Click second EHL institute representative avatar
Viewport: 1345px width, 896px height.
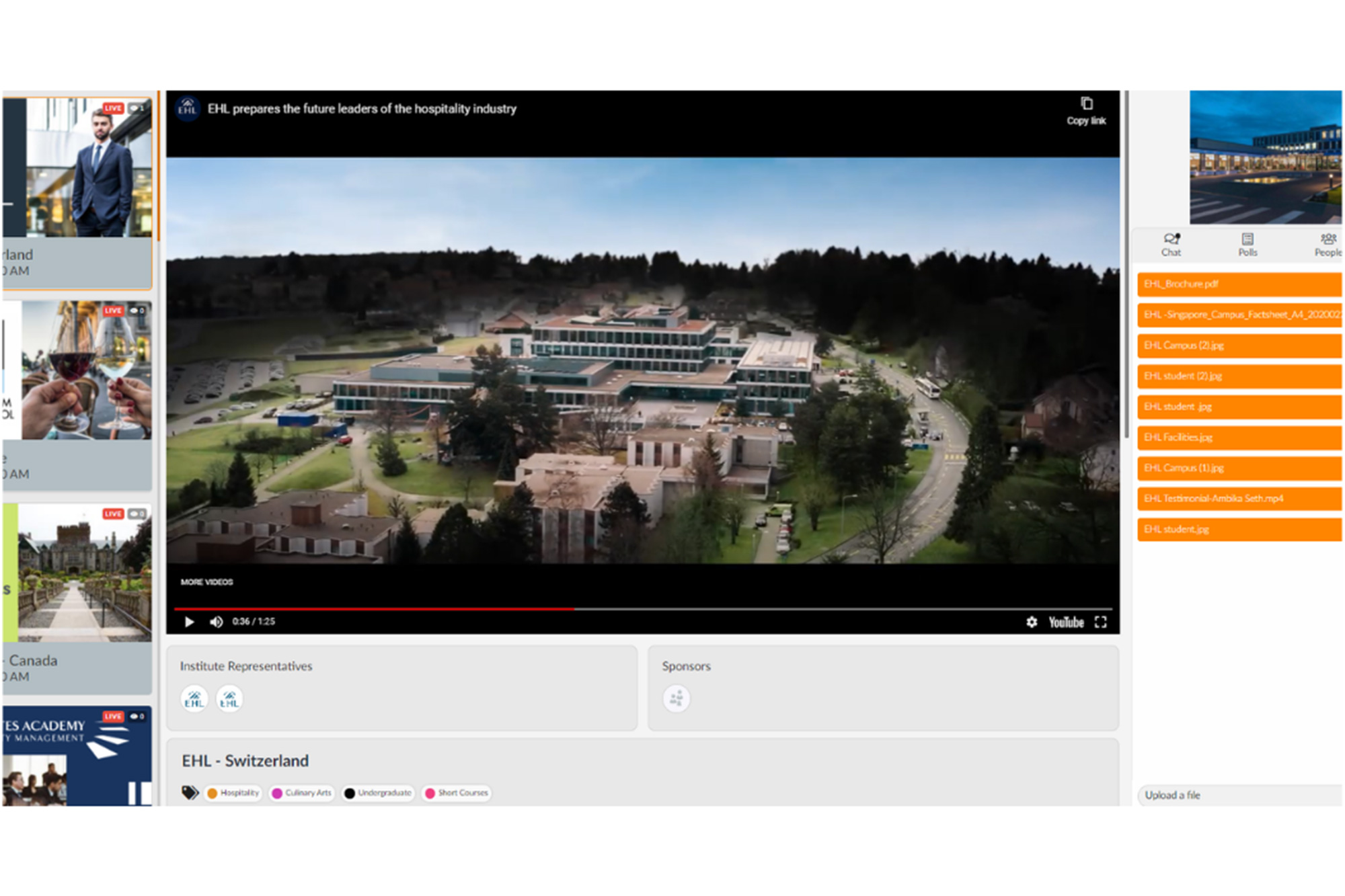229,699
